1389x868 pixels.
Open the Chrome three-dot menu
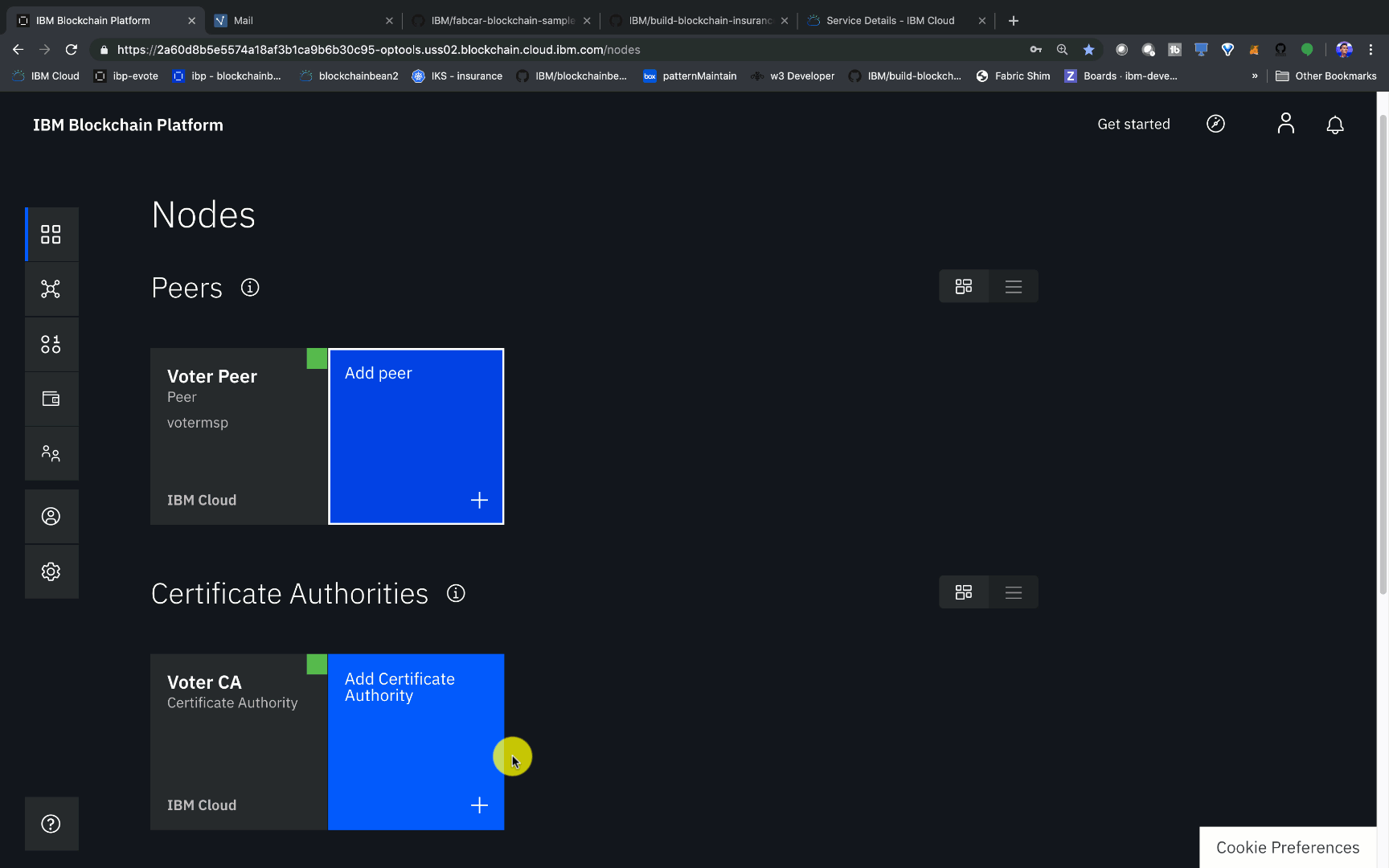point(1371,50)
